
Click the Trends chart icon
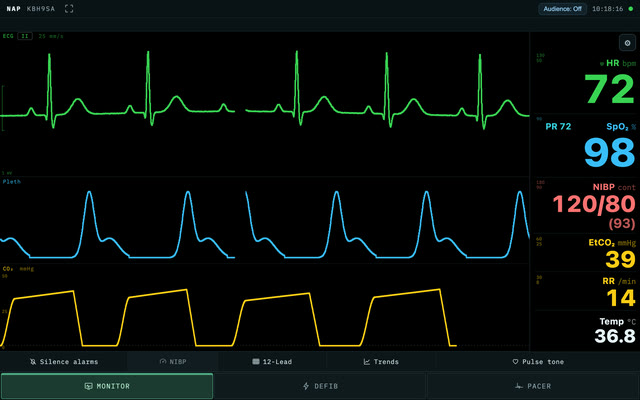(367, 362)
